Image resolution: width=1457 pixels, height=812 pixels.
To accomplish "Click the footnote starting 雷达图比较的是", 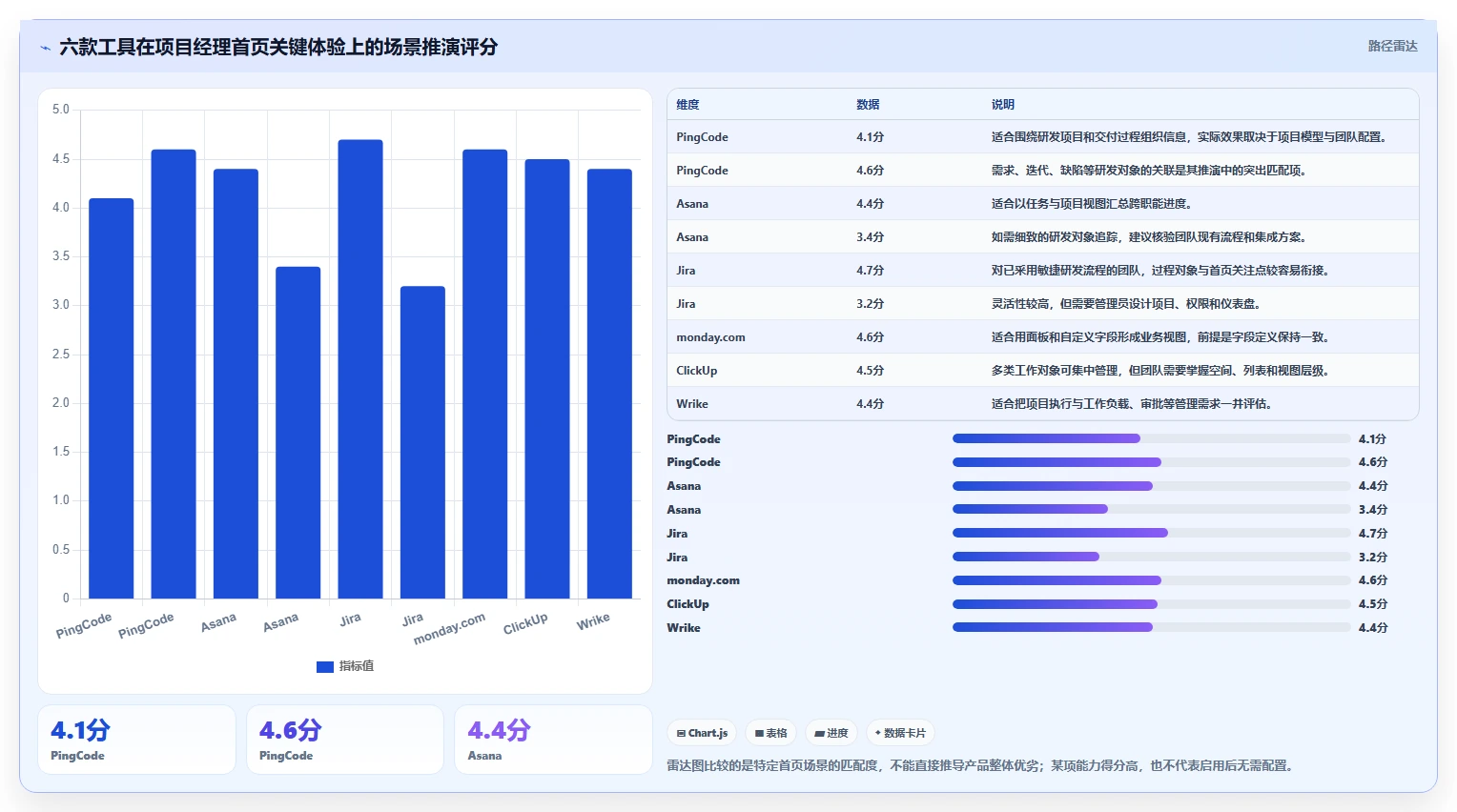I will coord(979,765).
